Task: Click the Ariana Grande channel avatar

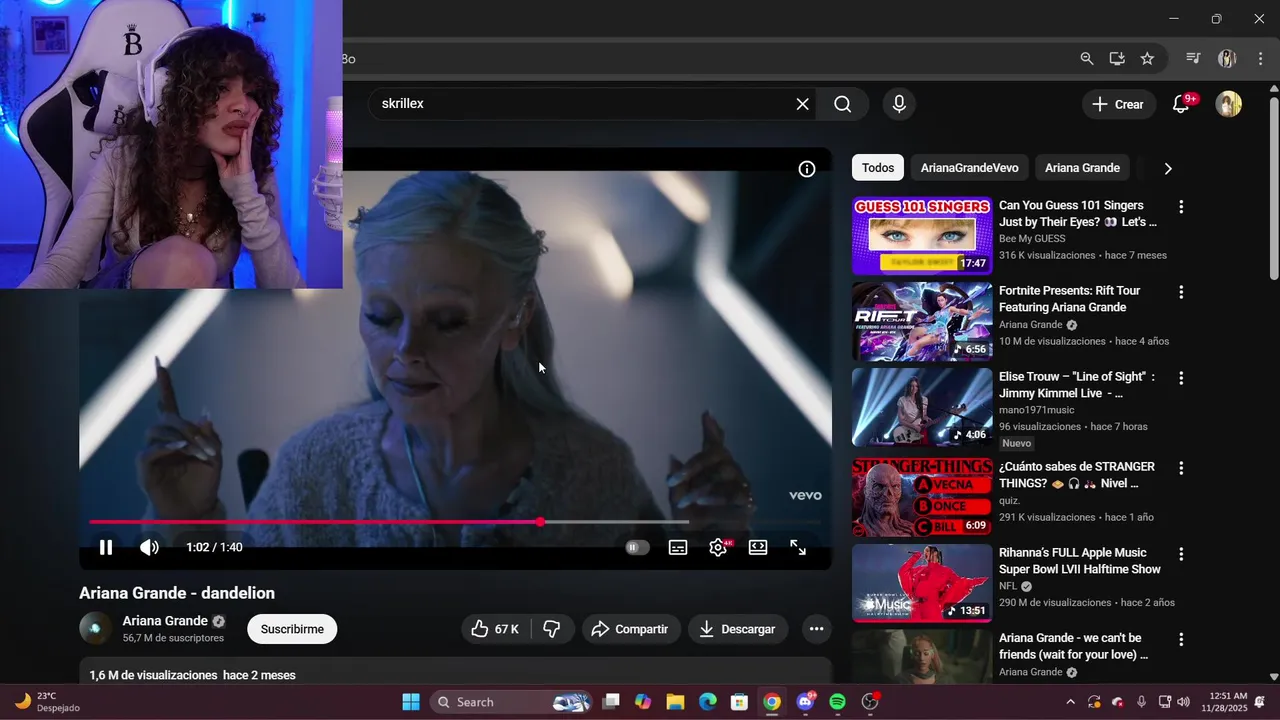Action: (96, 628)
